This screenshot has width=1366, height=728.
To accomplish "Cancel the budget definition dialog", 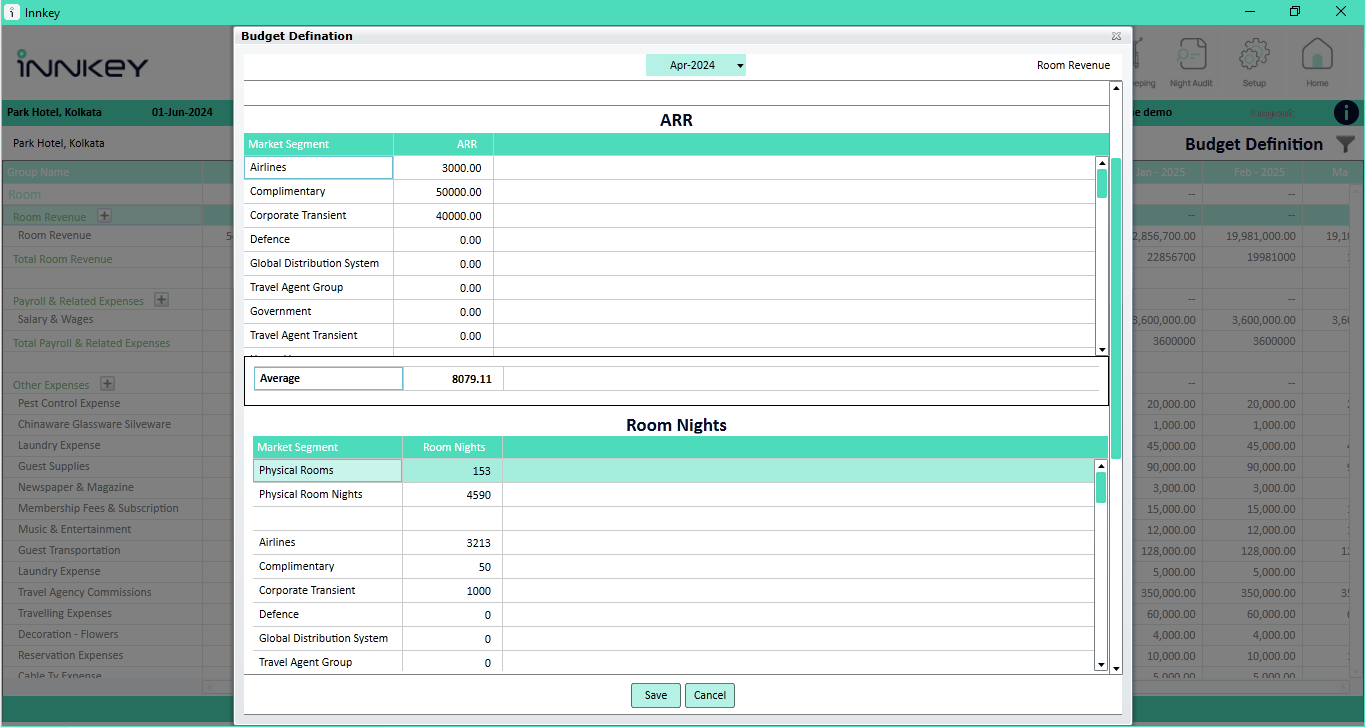I will point(710,695).
